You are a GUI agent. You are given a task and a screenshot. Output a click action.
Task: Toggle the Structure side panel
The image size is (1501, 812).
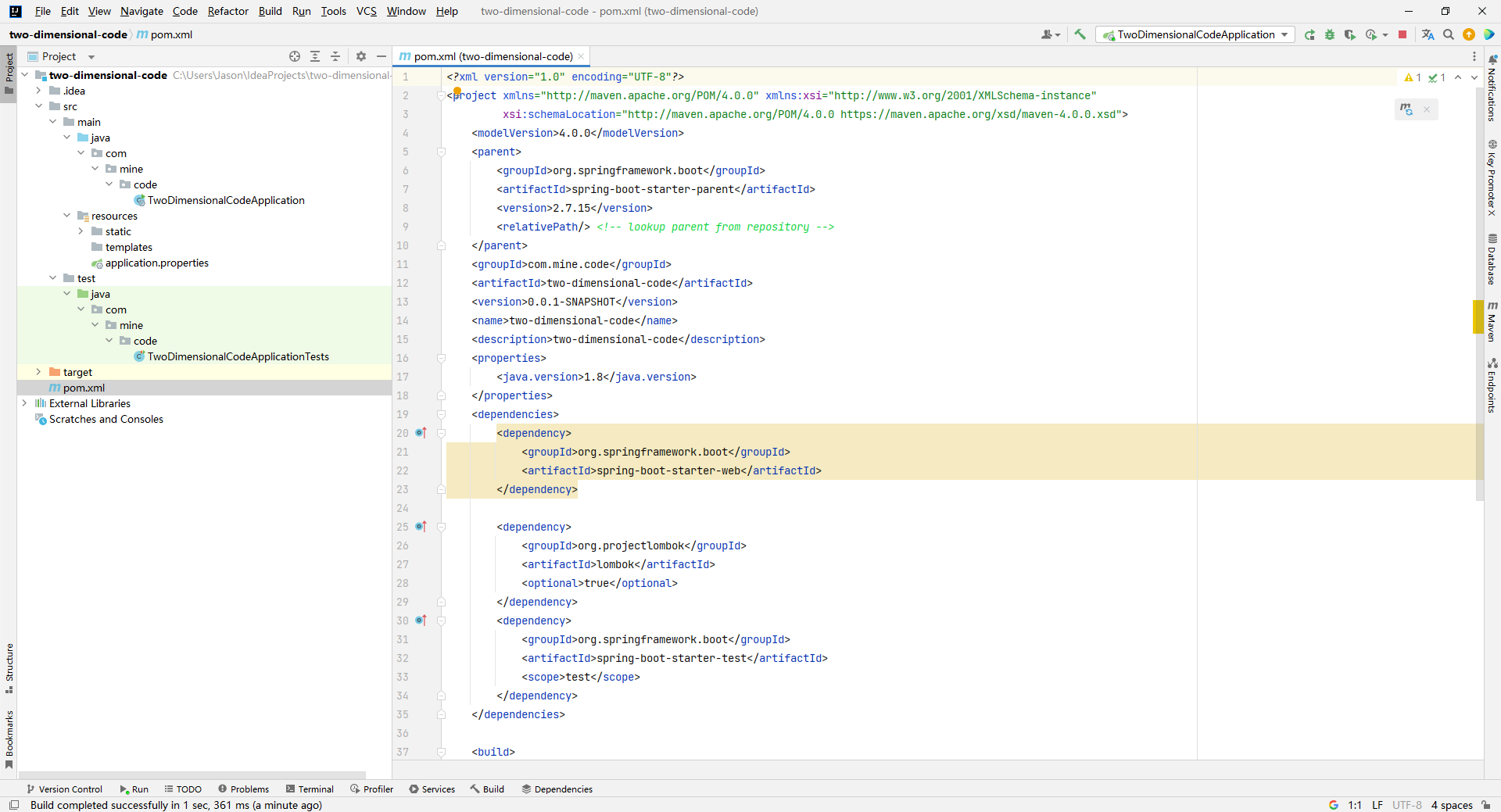click(9, 668)
